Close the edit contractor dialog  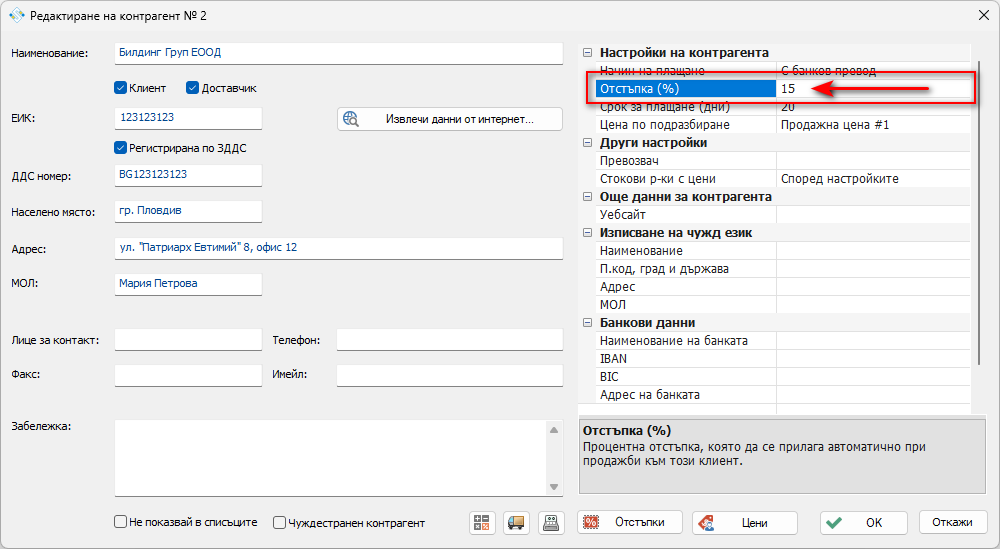point(983,15)
